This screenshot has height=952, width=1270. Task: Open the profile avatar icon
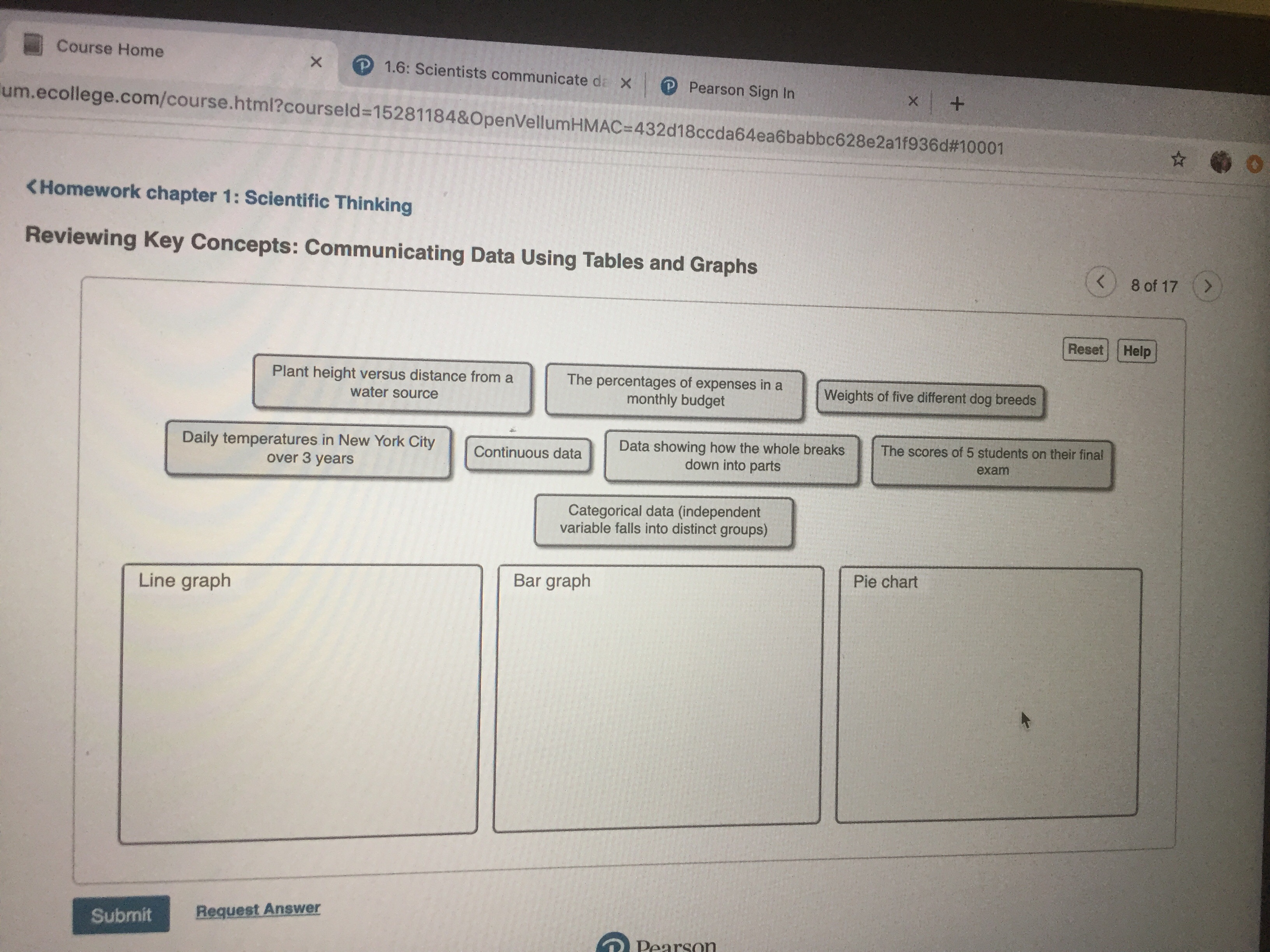coord(1221,163)
